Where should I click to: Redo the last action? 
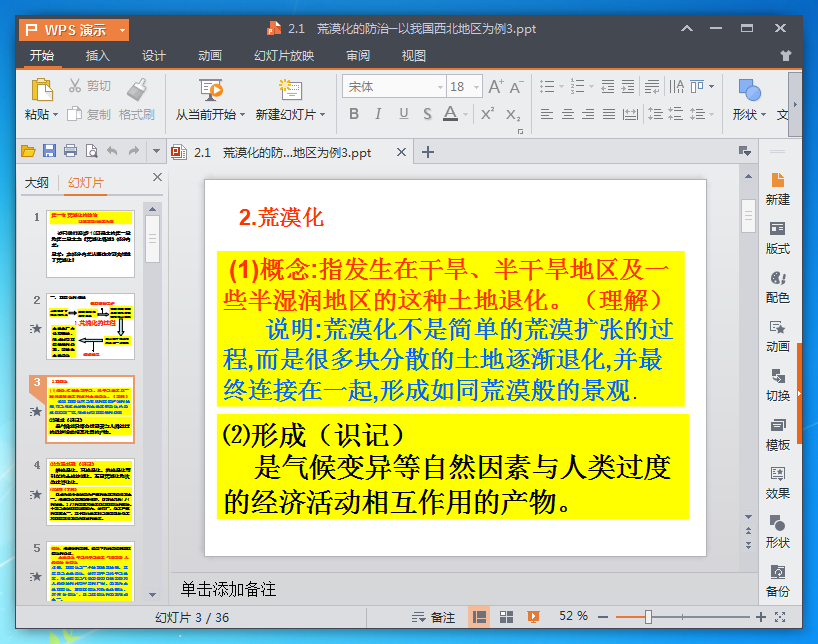[134, 151]
